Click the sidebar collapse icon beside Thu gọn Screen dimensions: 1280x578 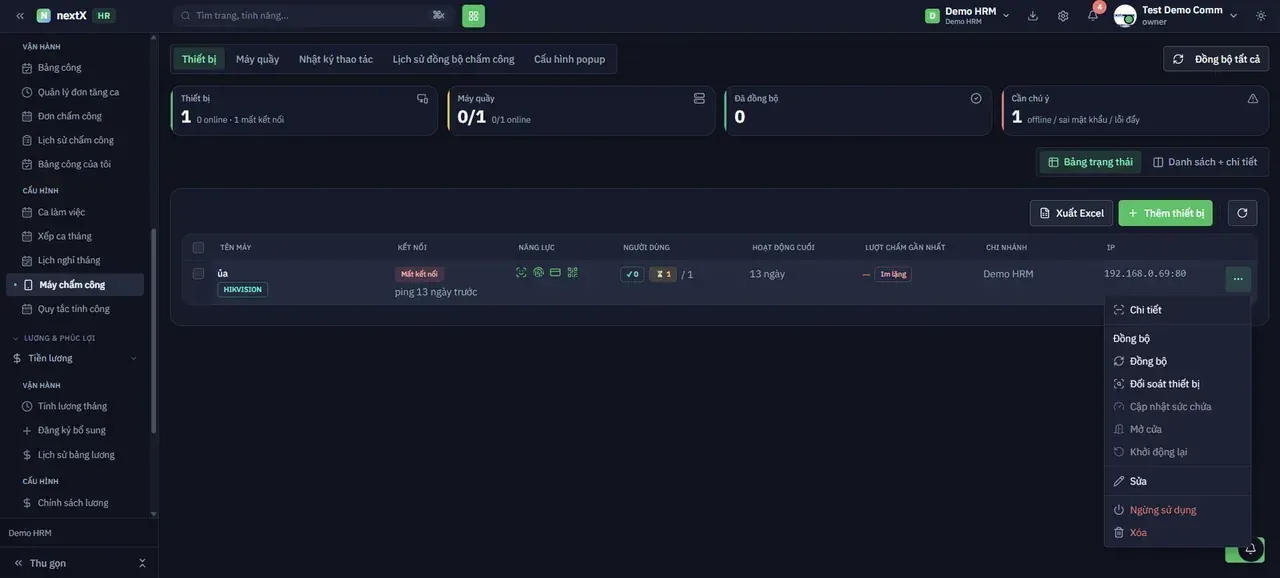(x=142, y=563)
